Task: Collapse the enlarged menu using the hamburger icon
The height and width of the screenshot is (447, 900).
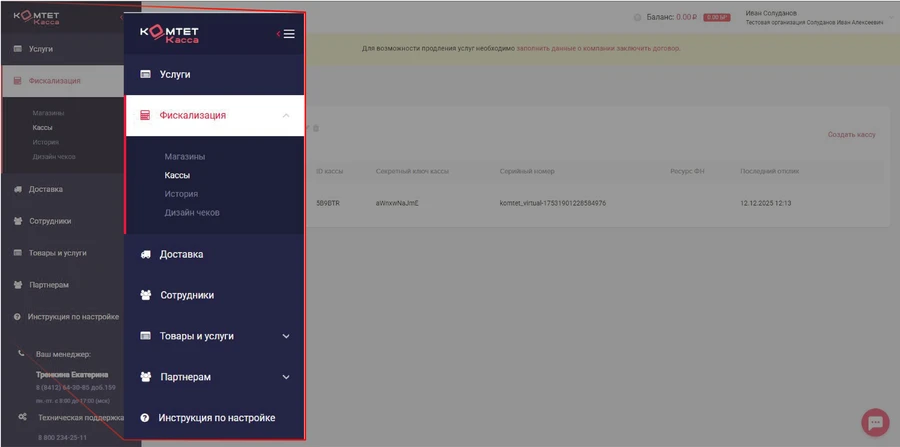Action: pyautogui.click(x=288, y=34)
